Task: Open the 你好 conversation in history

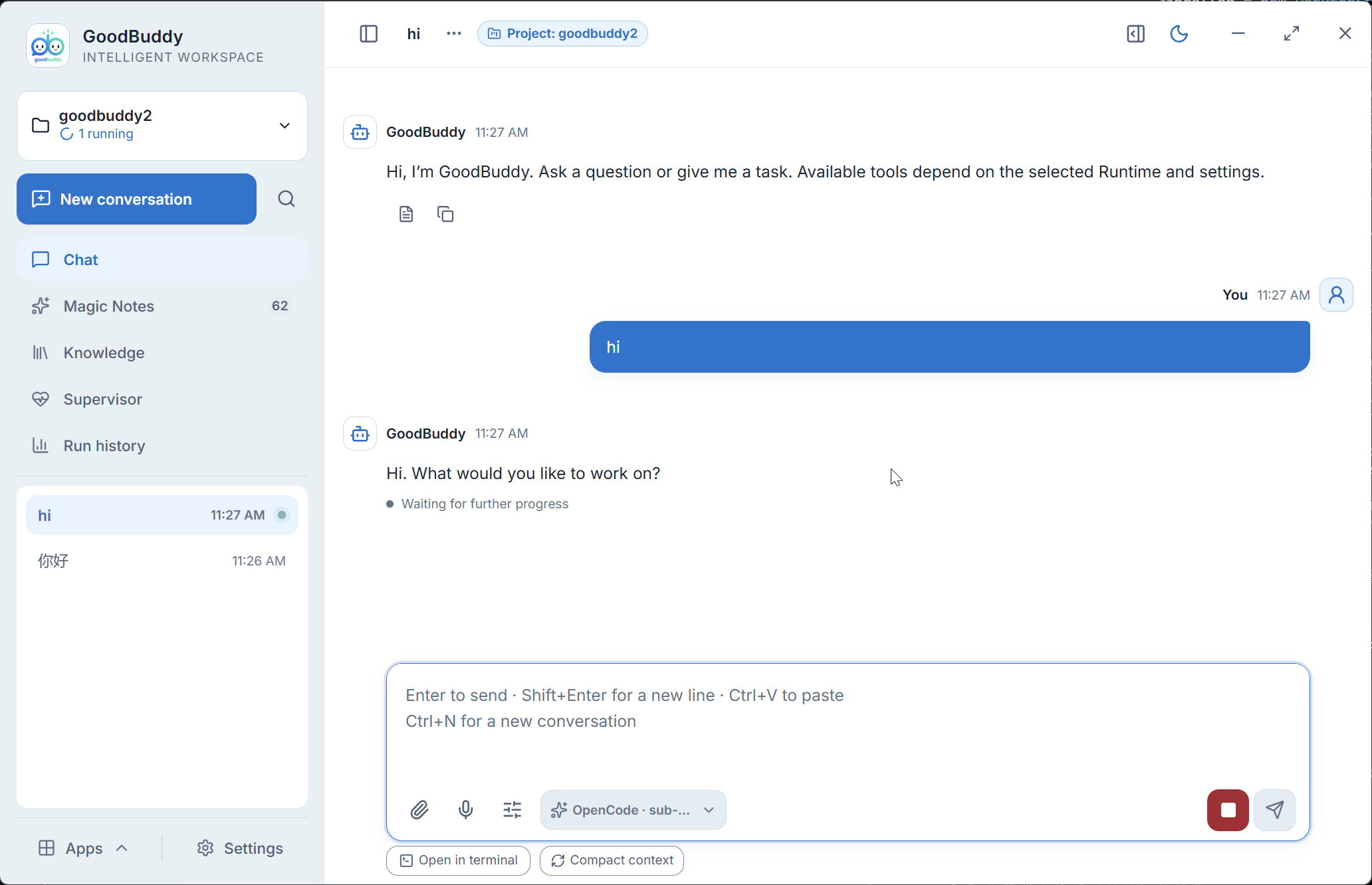Action: 162,561
